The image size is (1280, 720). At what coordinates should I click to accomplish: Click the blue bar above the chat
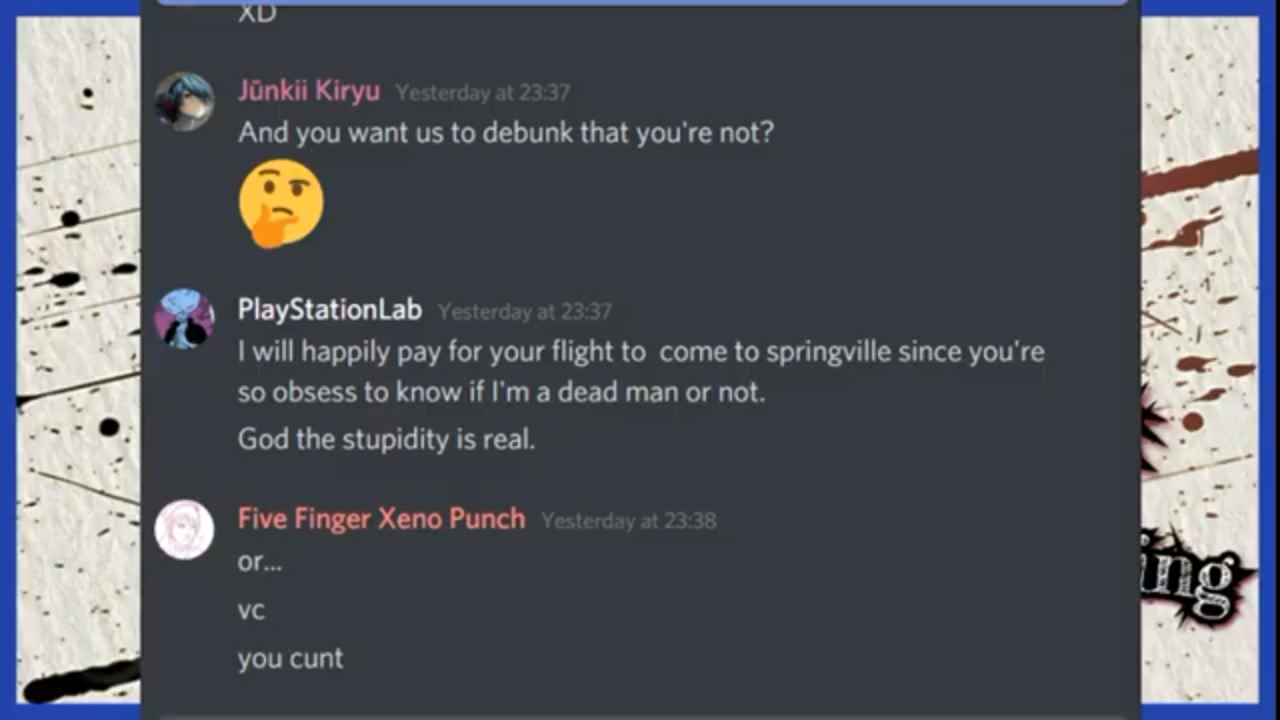(640, 3)
